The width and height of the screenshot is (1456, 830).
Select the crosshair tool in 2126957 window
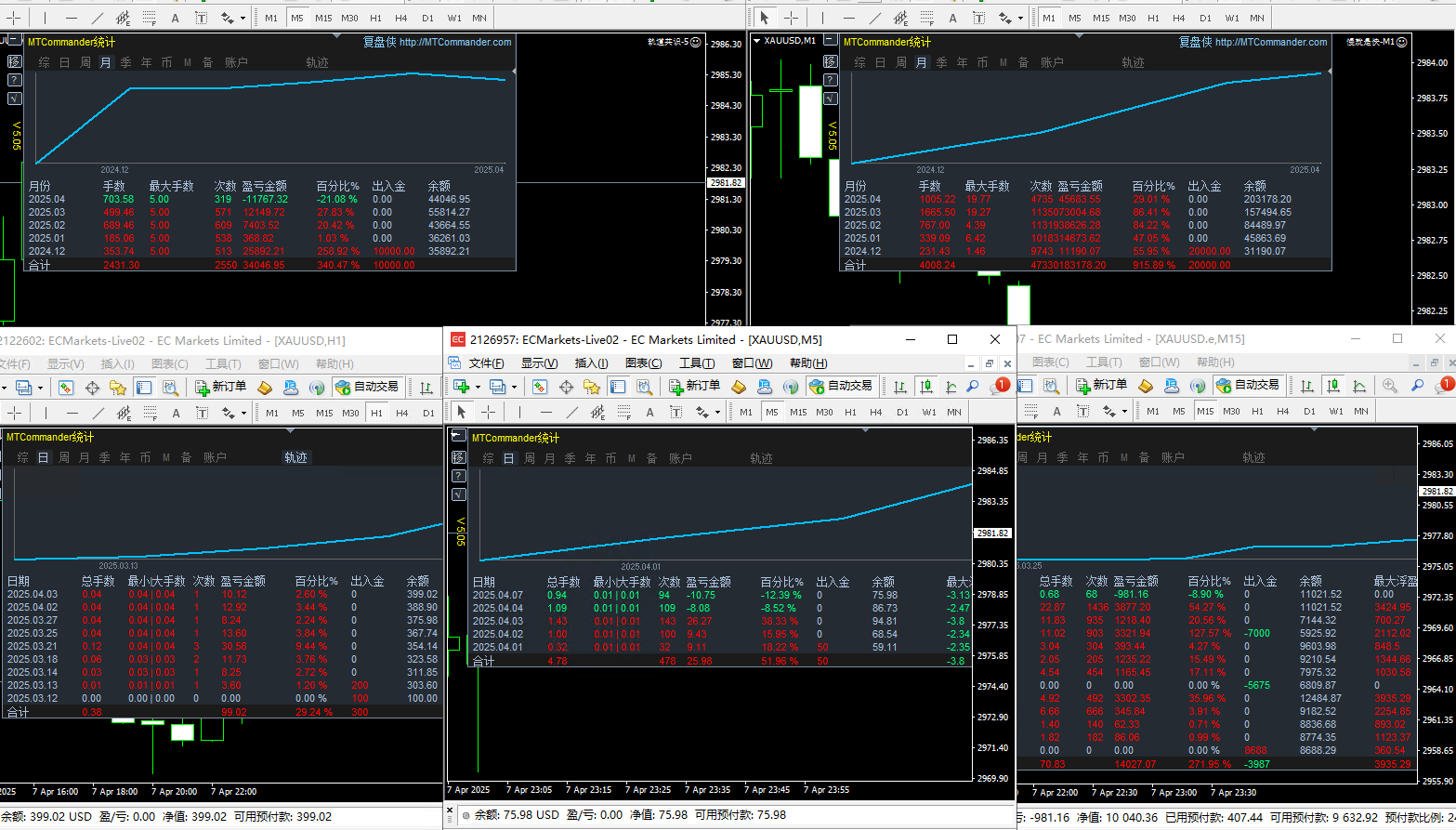tap(488, 412)
